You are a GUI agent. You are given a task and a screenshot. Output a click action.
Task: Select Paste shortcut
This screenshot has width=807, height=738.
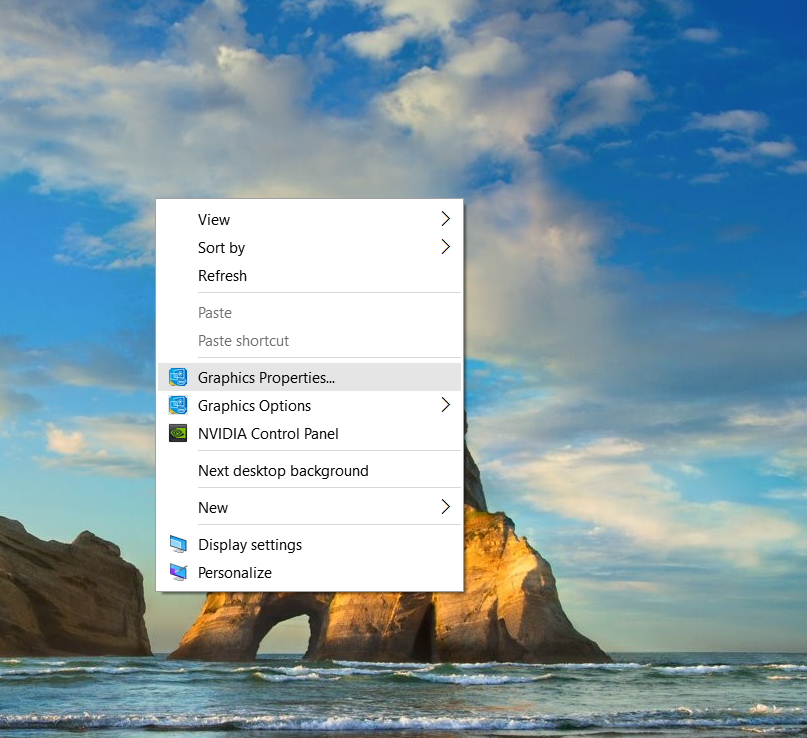(243, 341)
